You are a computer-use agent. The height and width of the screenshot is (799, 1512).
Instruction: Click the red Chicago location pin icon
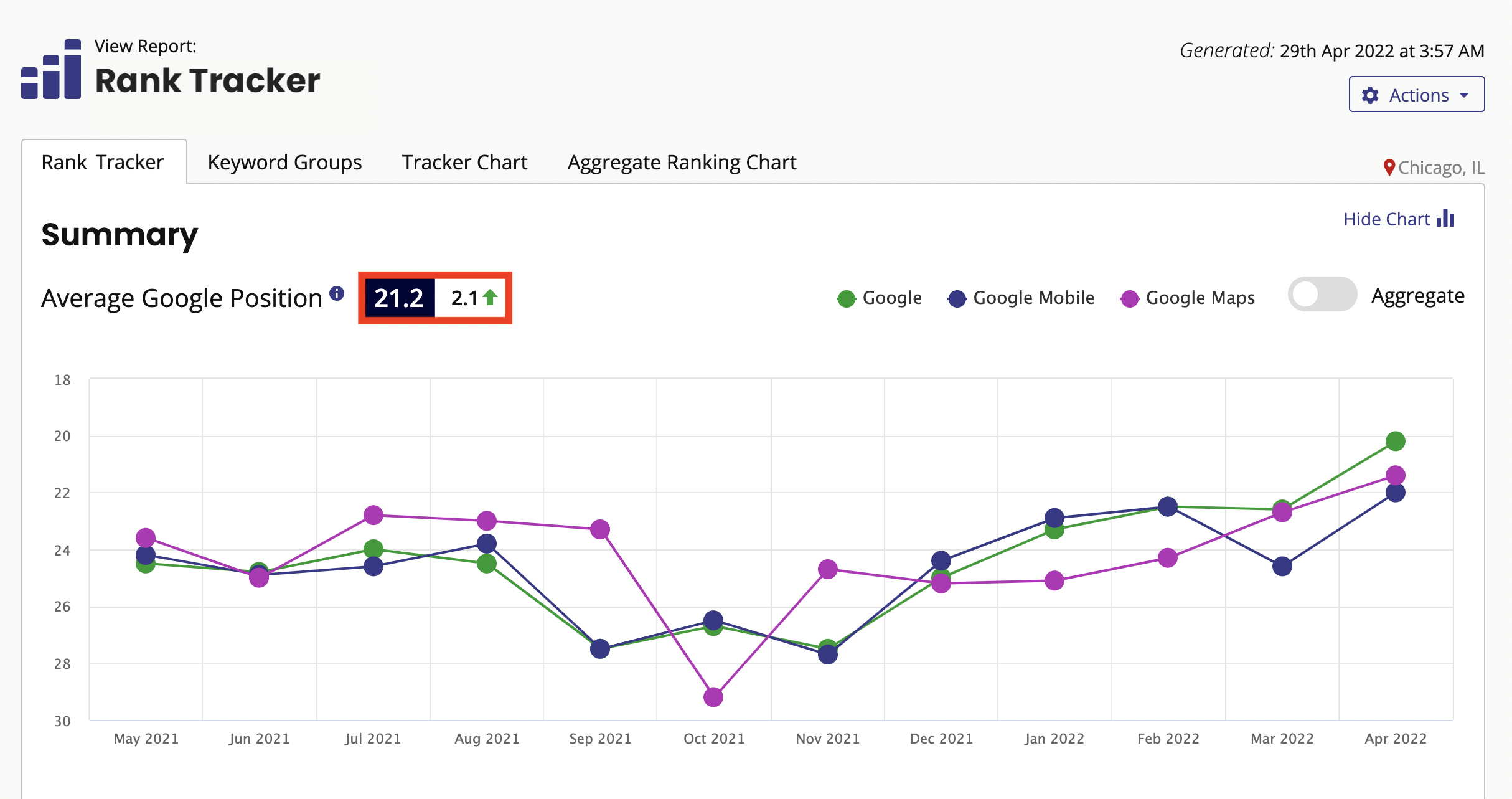(1389, 167)
